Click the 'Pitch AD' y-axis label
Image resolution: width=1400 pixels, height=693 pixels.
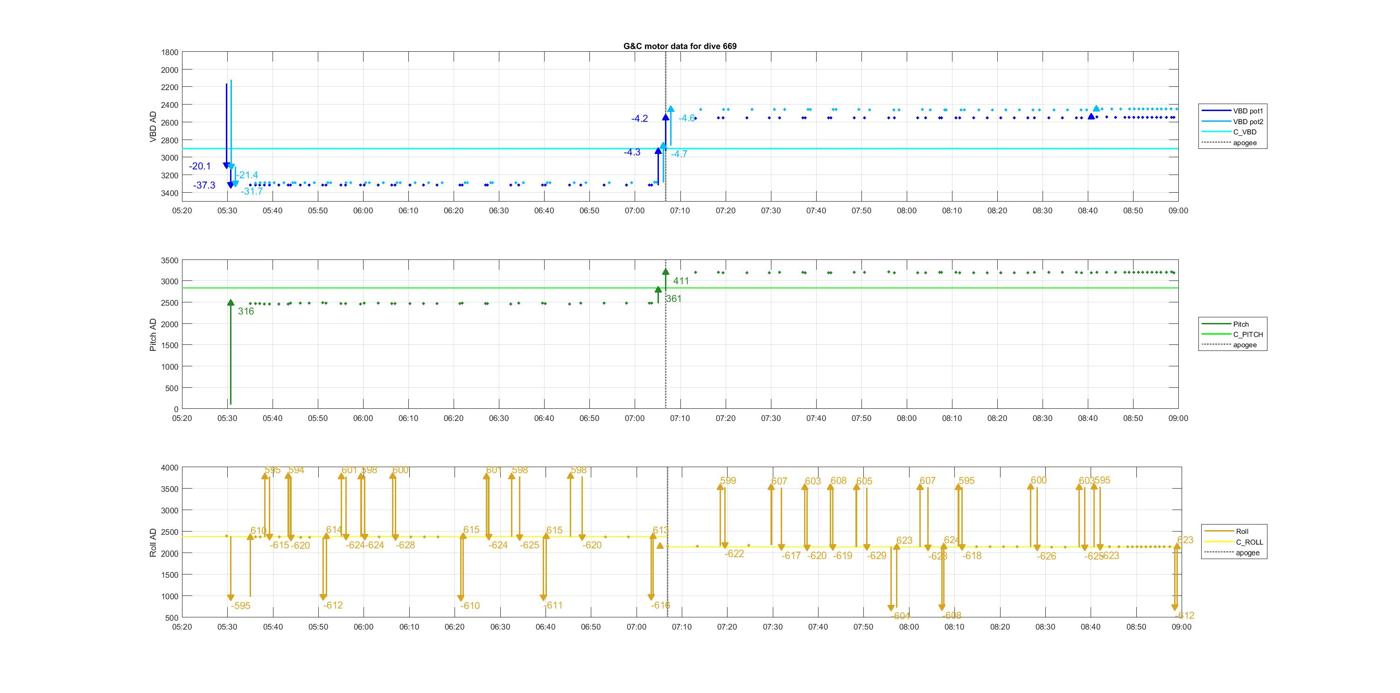153,334
